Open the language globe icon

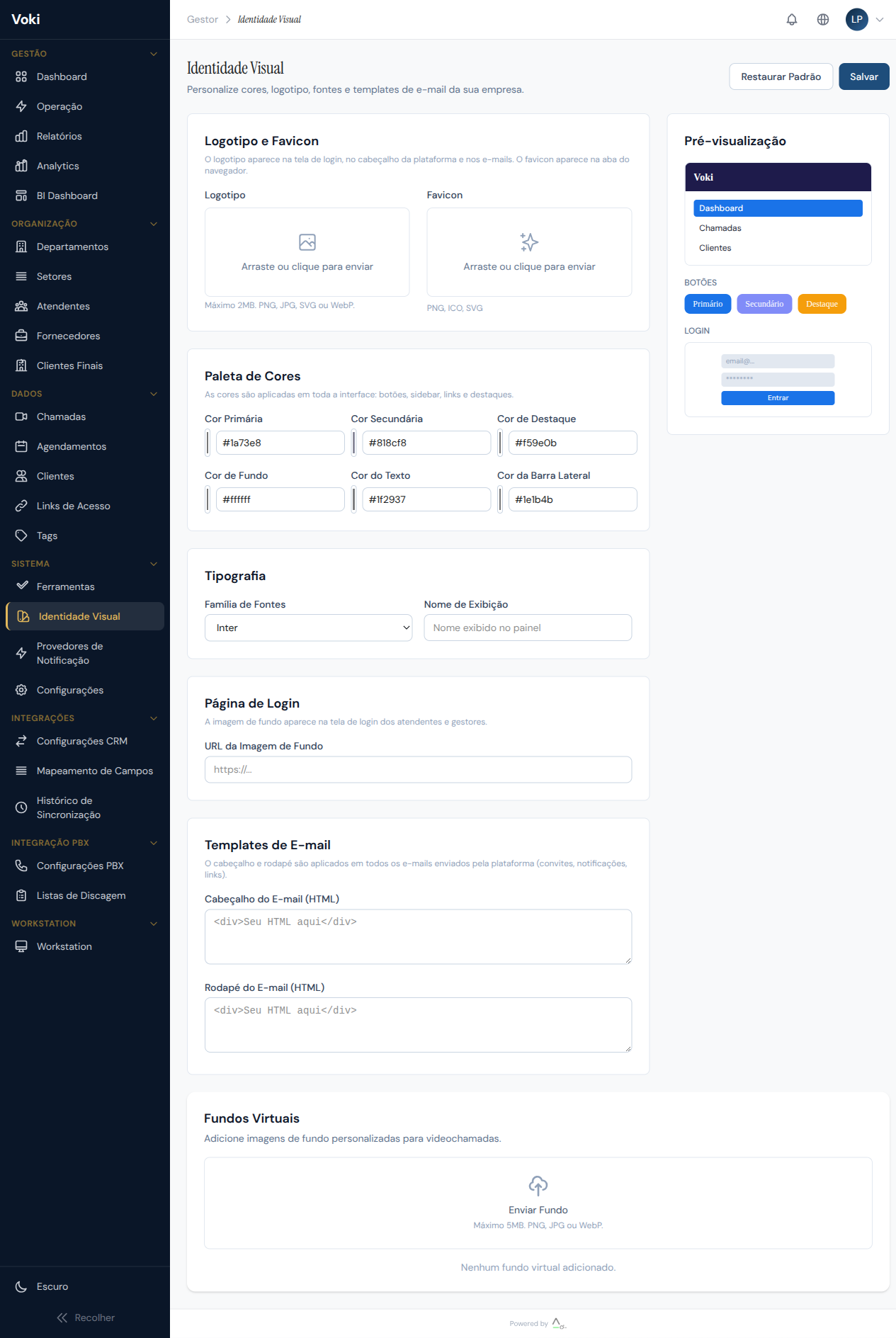[823, 20]
